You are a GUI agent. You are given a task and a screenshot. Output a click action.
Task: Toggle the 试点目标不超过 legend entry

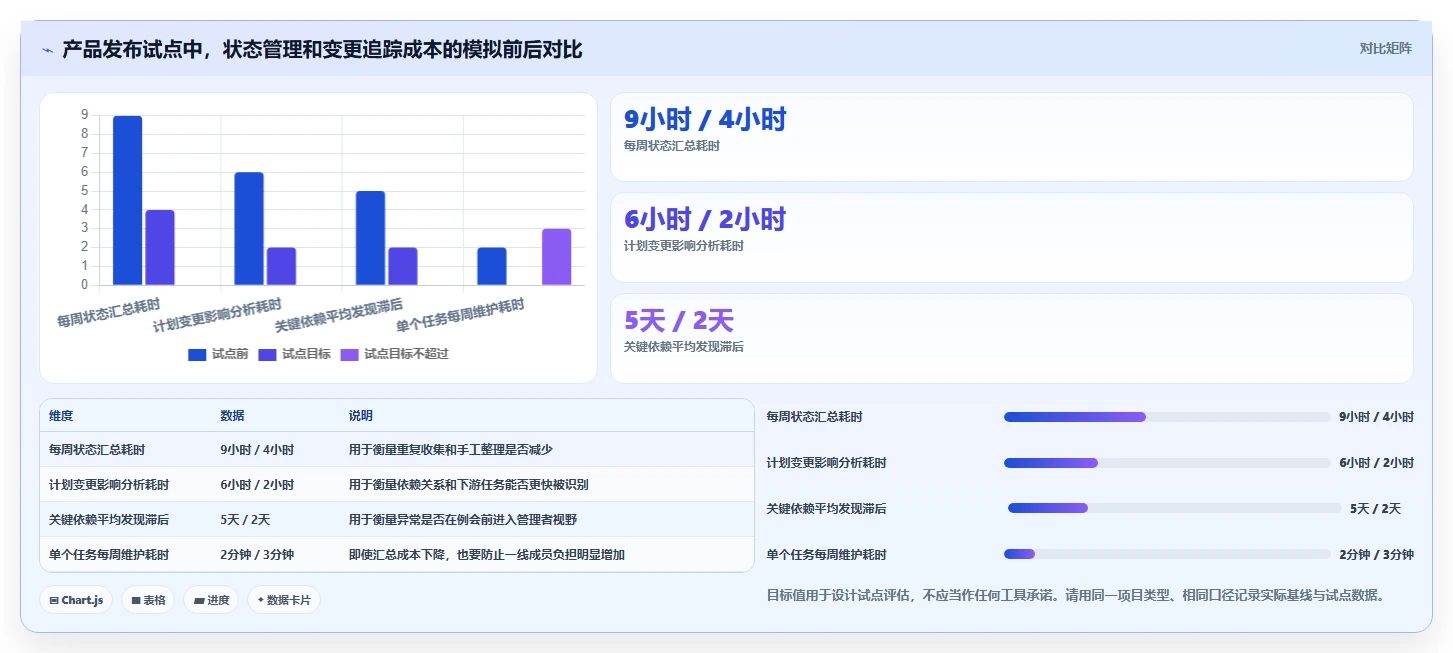[x=394, y=354]
